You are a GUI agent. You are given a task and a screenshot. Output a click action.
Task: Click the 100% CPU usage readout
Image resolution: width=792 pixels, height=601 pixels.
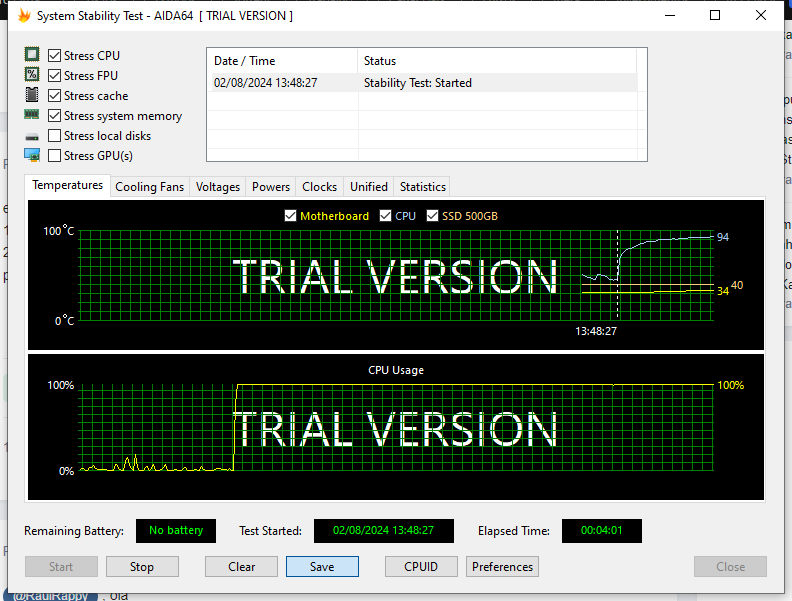click(730, 385)
